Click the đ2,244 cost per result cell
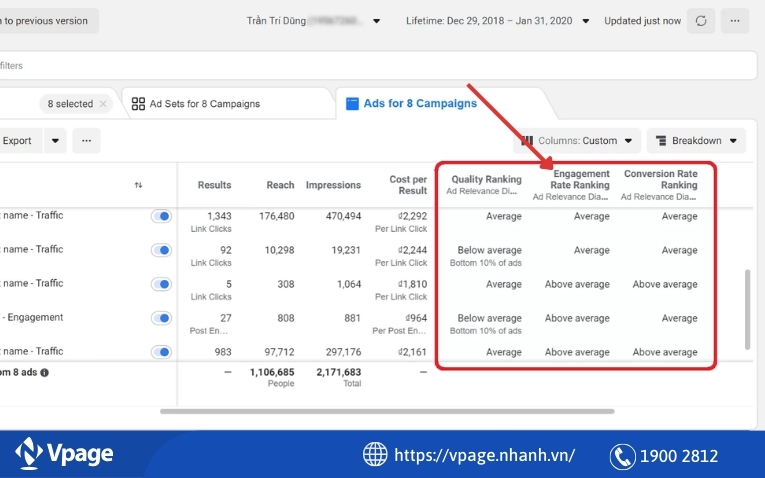The image size is (765, 478). [412, 250]
